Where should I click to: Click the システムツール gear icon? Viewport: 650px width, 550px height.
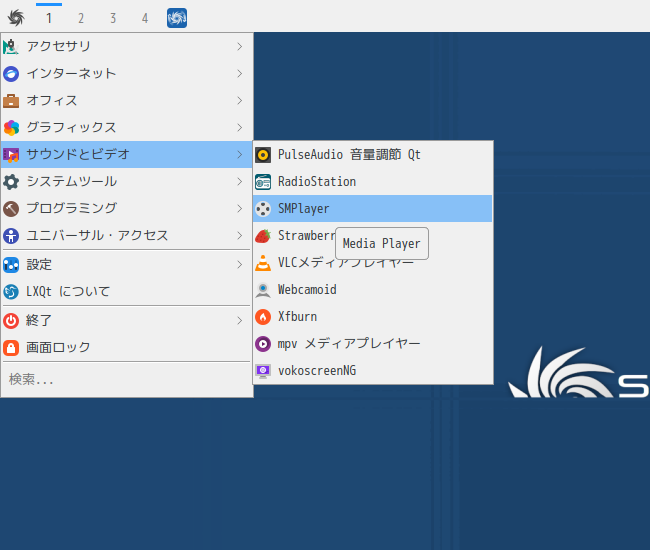(x=11, y=182)
